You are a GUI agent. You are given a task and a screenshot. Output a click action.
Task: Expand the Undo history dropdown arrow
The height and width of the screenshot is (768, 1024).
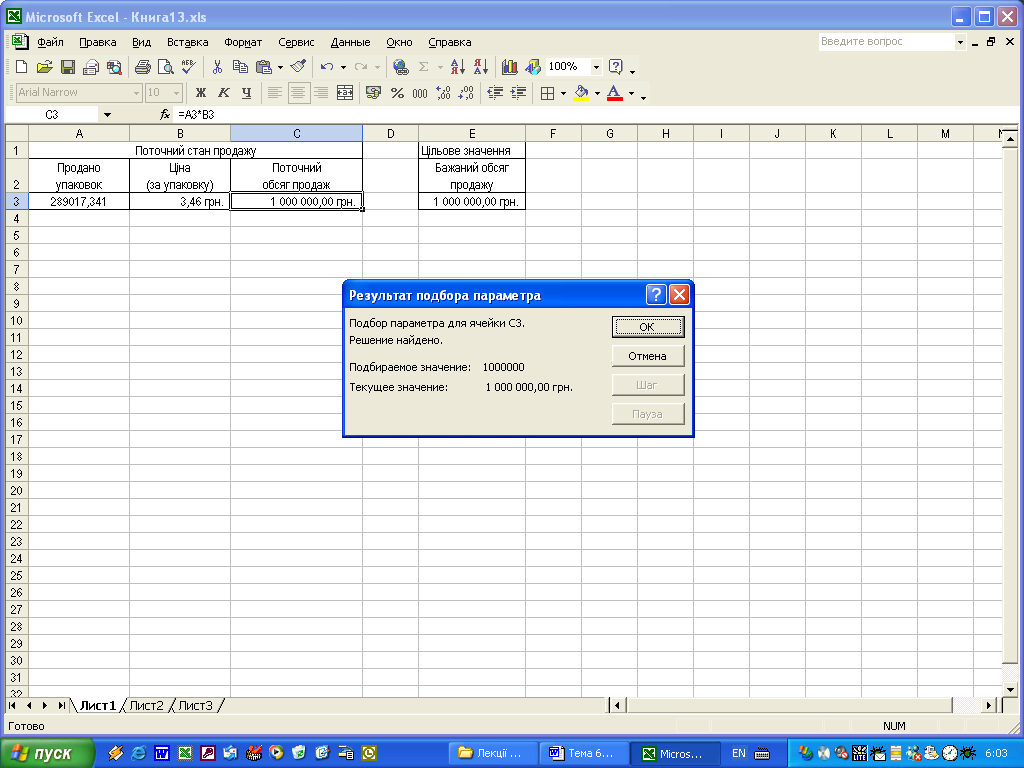point(344,67)
